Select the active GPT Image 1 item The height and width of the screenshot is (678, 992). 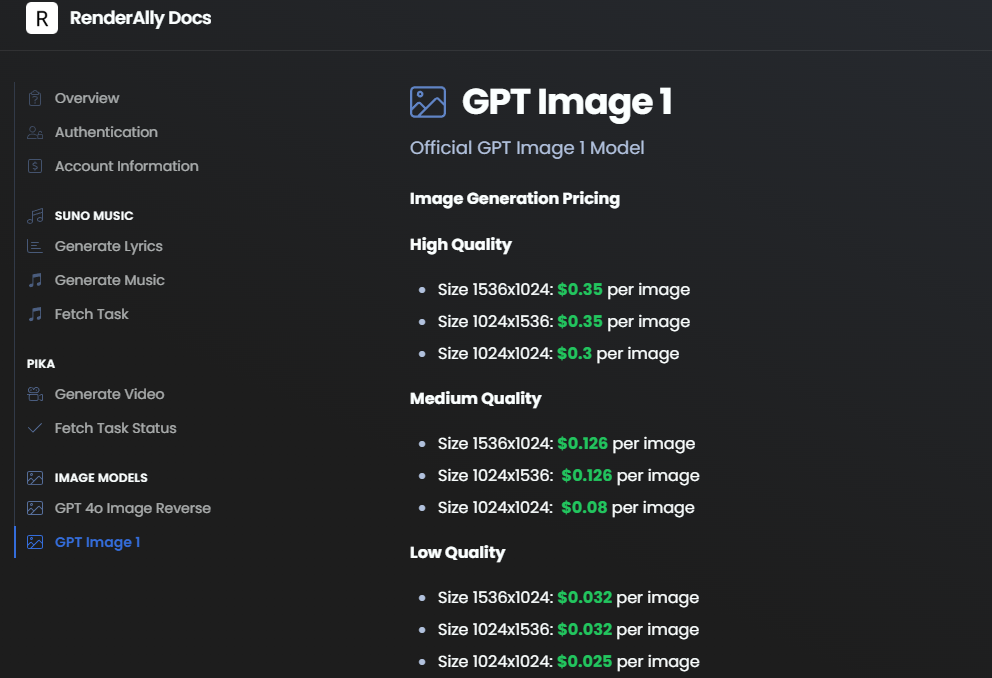[97, 542]
